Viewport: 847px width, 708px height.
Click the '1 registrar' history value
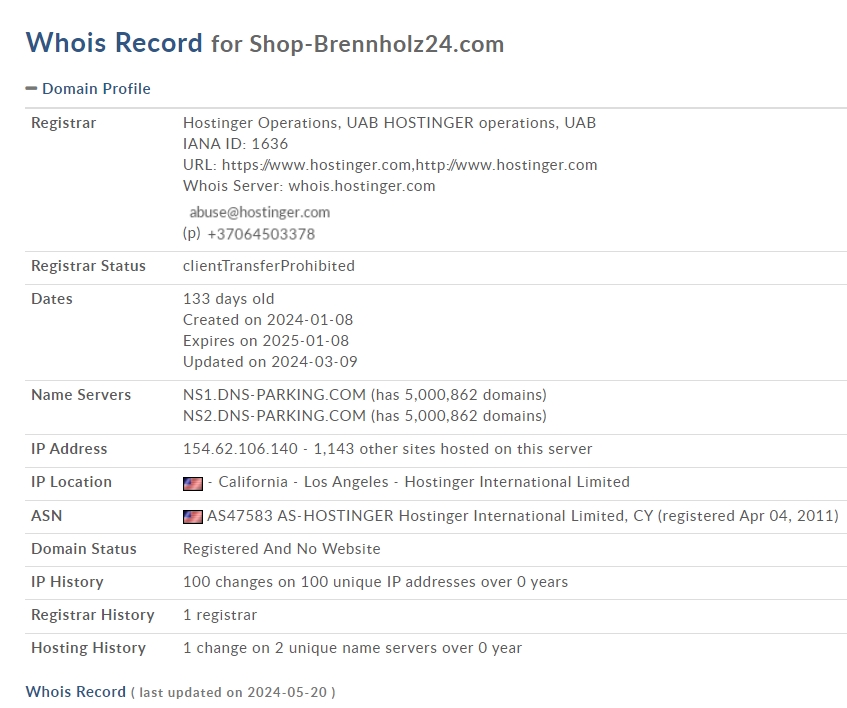click(x=220, y=615)
